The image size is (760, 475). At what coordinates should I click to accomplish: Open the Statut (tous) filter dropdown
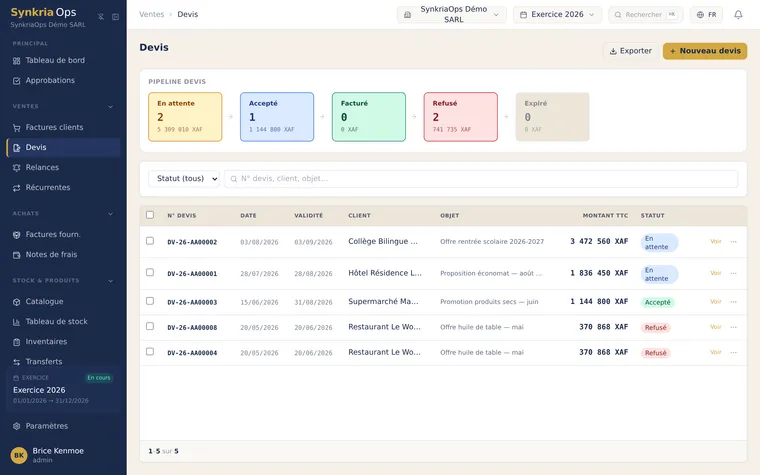[x=184, y=178]
